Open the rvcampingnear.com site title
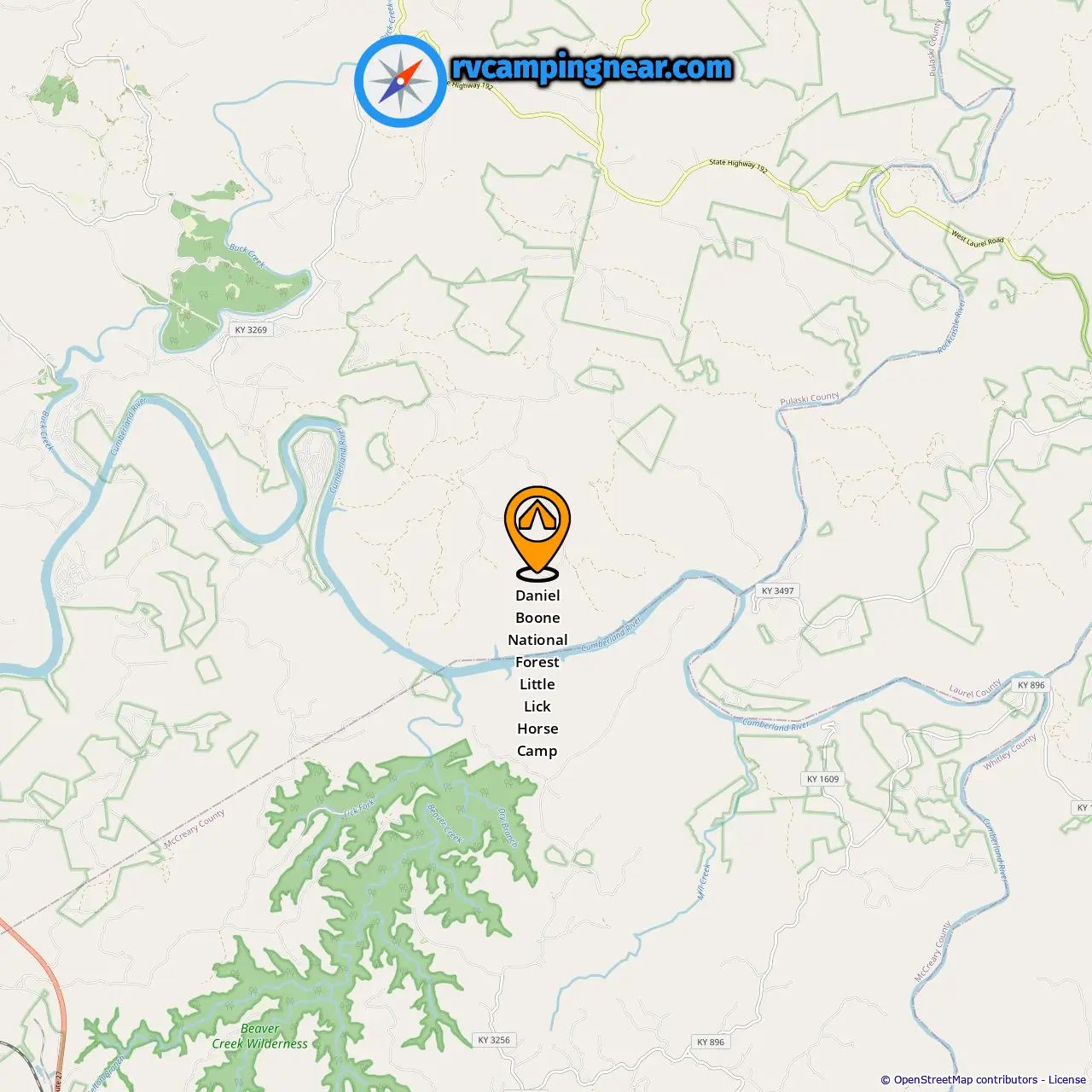Screen dimensions: 1092x1092 coord(592,68)
